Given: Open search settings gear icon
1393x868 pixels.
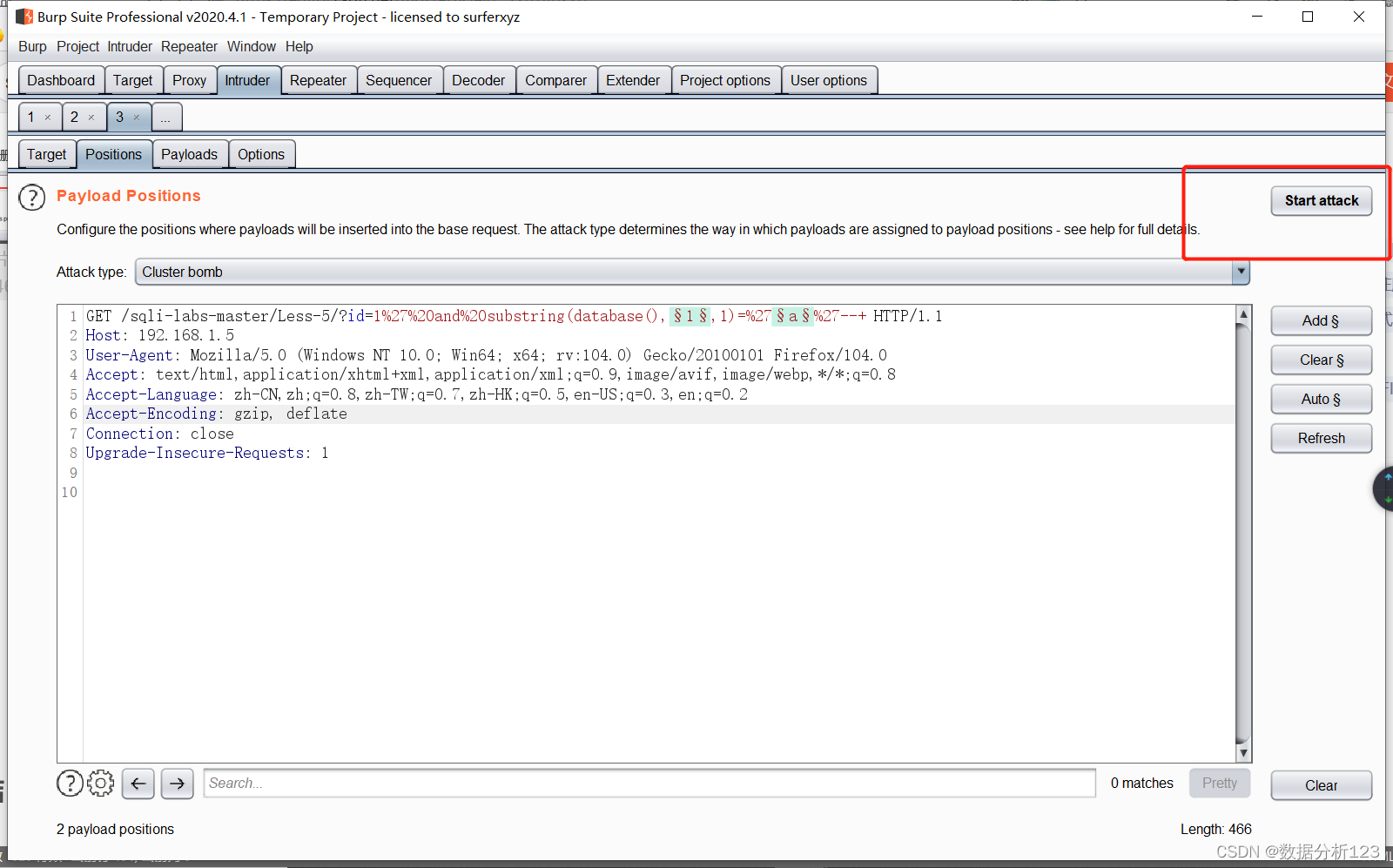Looking at the screenshot, I should (101, 784).
